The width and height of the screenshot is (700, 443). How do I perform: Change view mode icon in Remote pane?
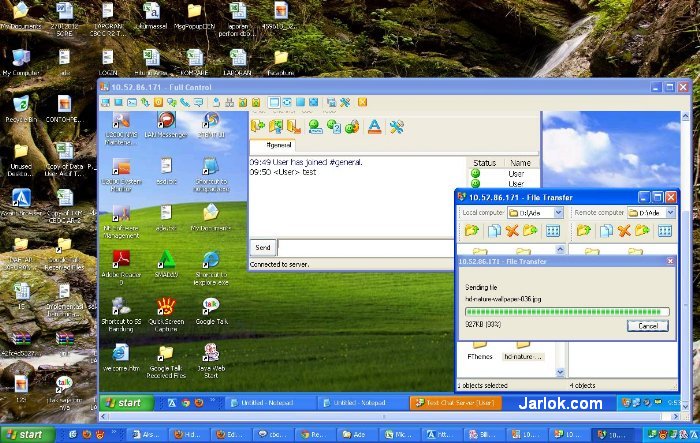click(665, 231)
